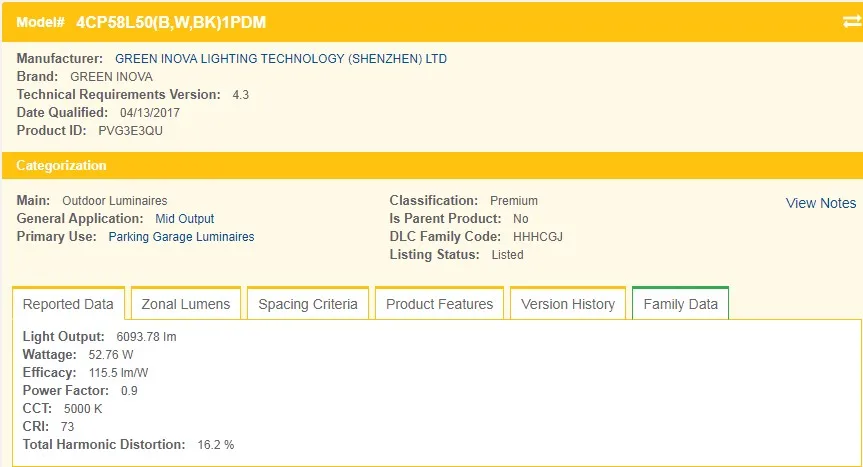Screen dimensions: 863x467
Task: Select the Product ID value PVG3E3QU
Action: pos(130,131)
